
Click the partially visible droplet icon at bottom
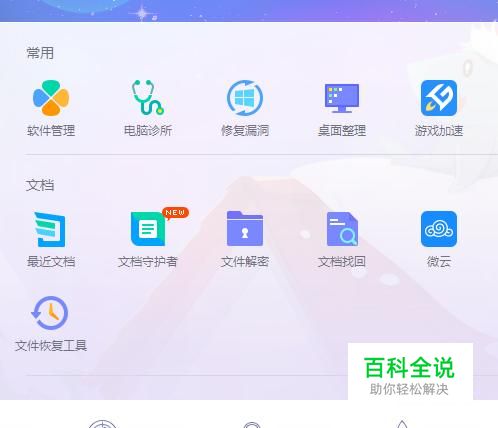click(402, 424)
